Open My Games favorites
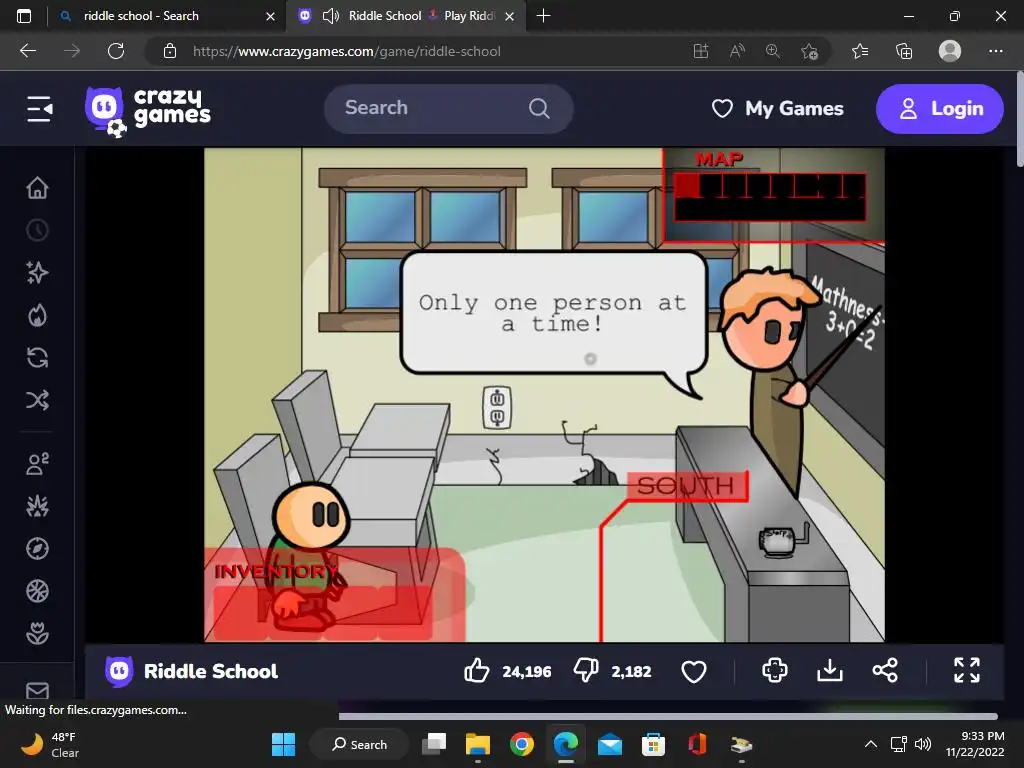Screen dimensions: 1024x768 pos(777,108)
